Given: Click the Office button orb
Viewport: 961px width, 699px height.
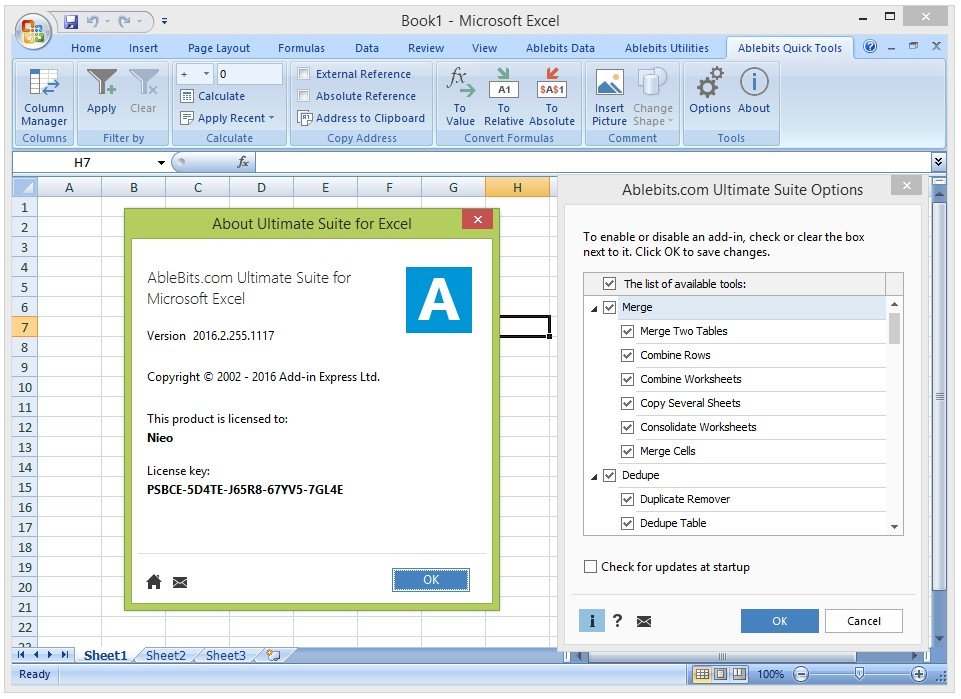Looking at the screenshot, I should 33,31.
